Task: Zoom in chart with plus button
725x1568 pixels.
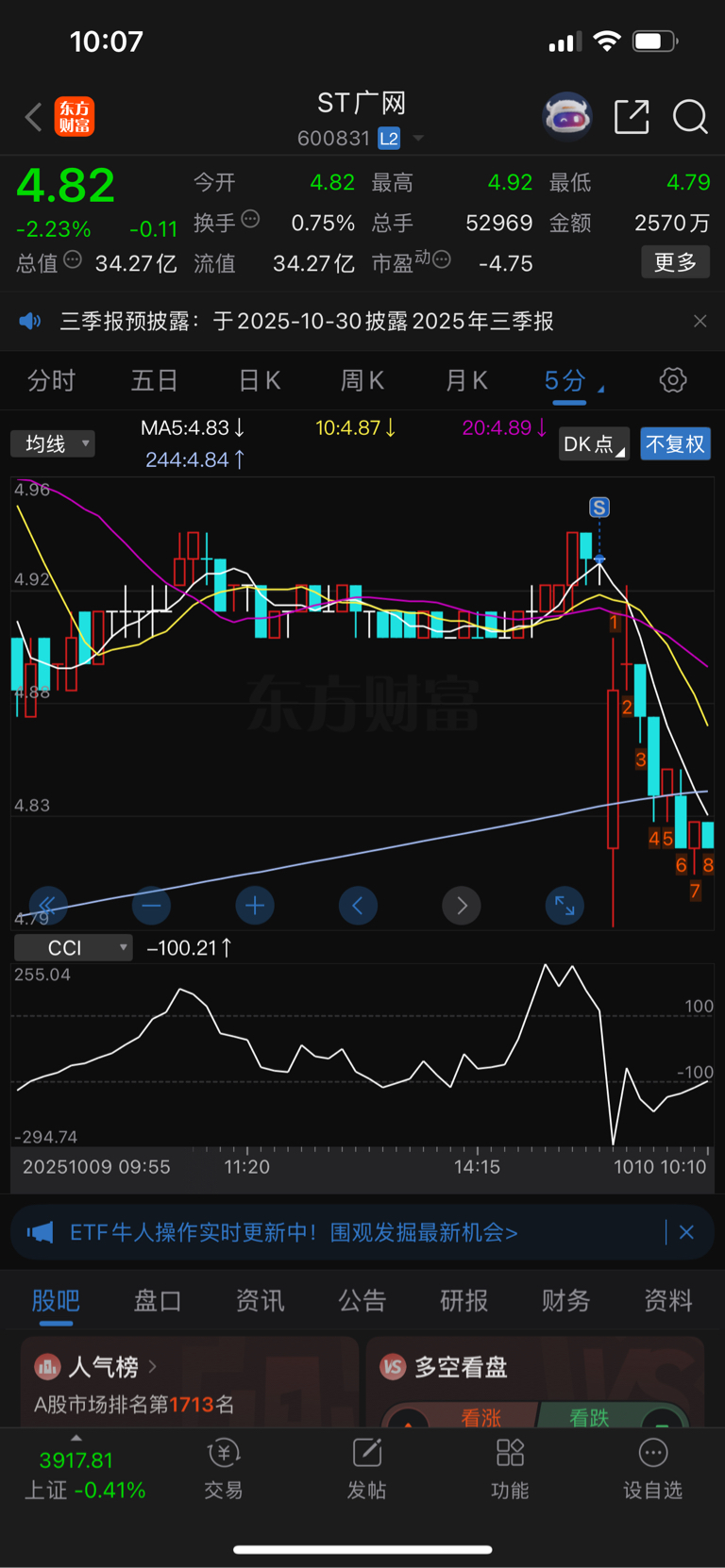Action: coord(255,906)
